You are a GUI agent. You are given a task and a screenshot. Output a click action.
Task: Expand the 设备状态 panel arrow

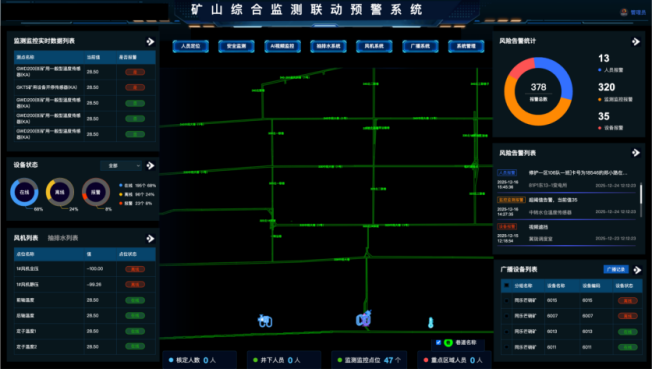point(150,166)
